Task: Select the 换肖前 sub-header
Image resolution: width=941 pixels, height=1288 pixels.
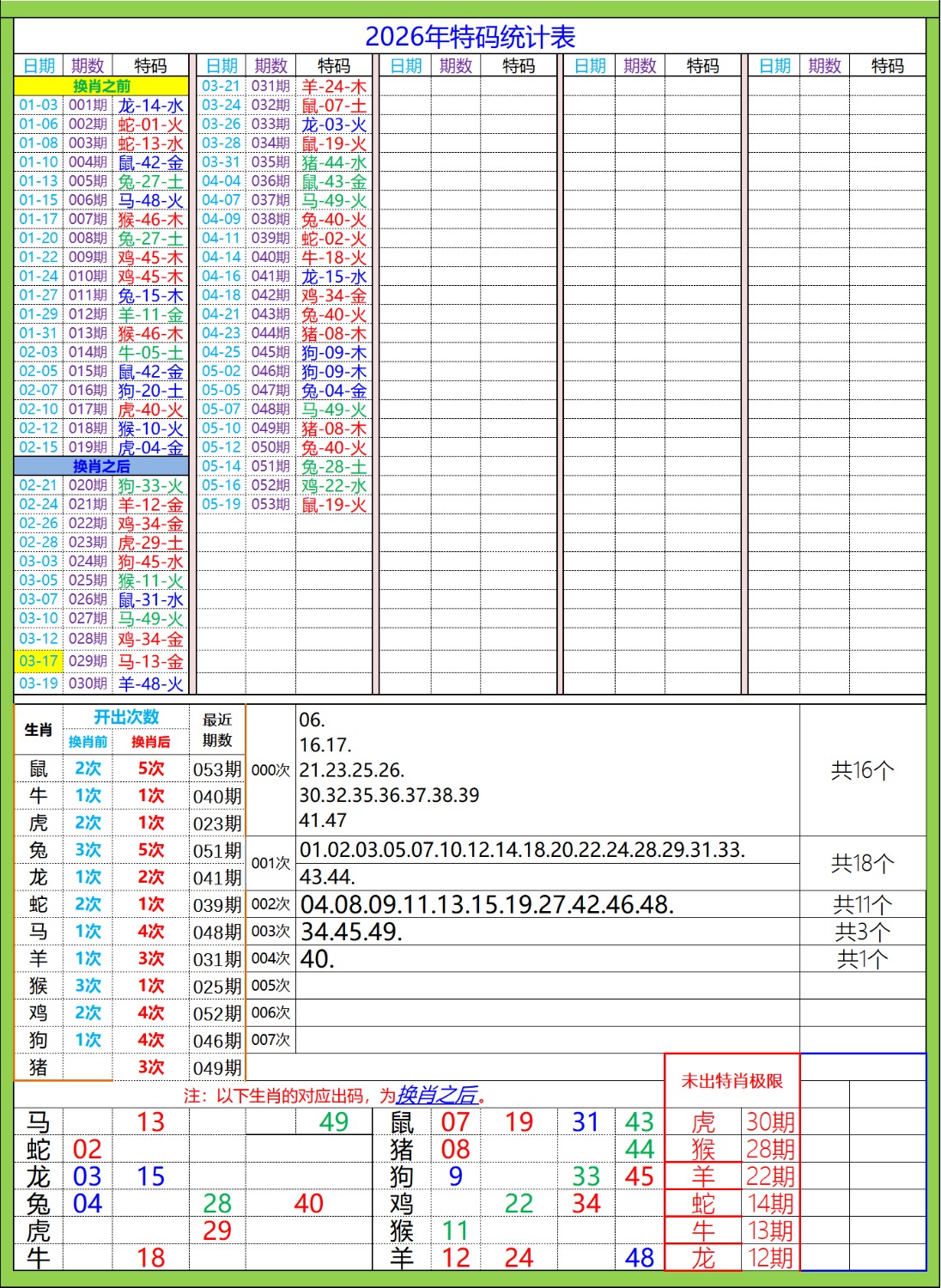Action: click(88, 742)
